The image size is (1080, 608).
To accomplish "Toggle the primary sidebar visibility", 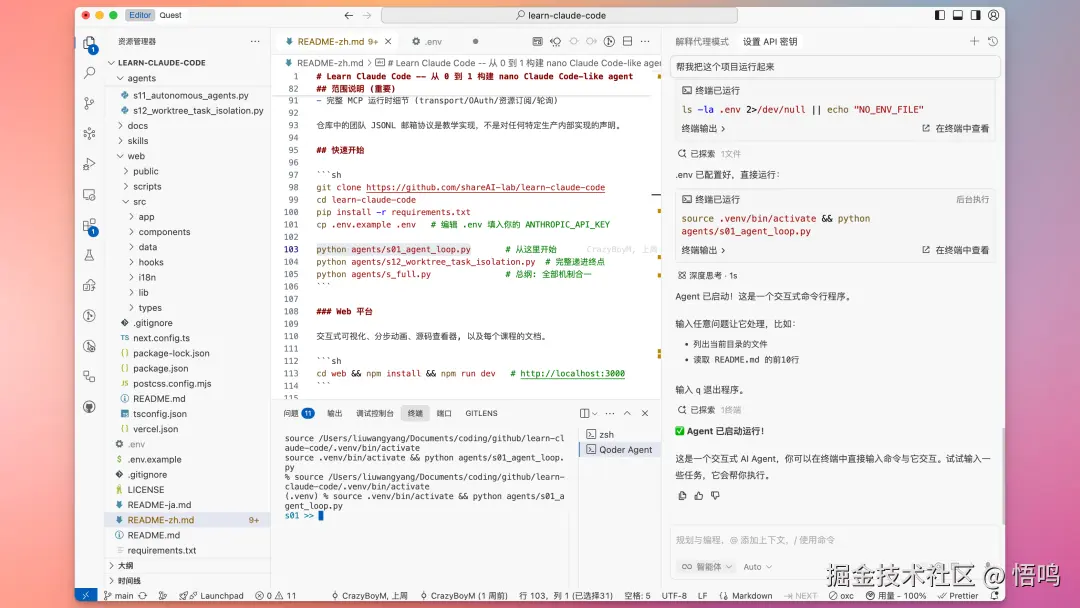I will [939, 15].
